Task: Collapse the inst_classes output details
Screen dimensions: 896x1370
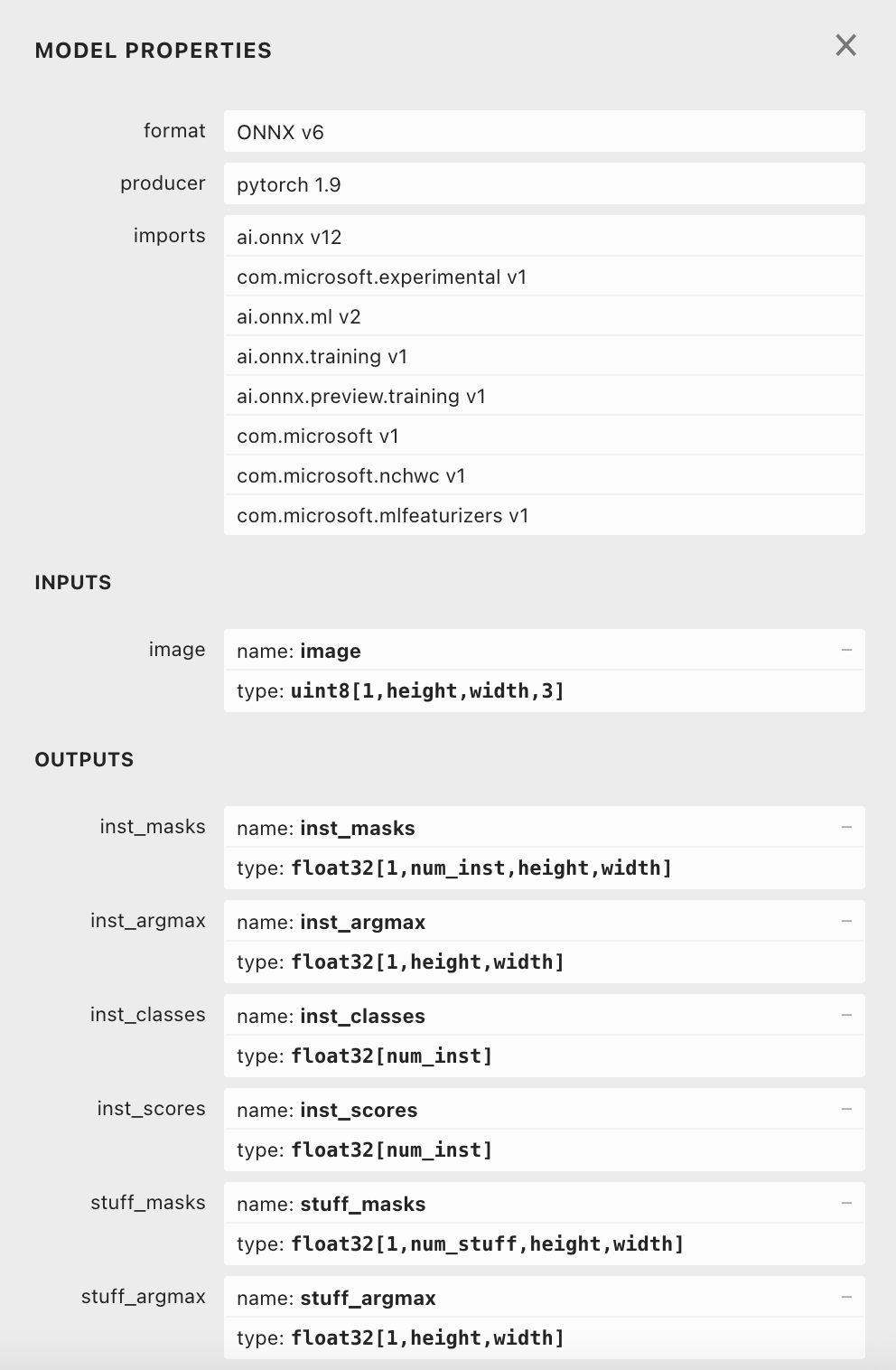Action: coord(845,1015)
